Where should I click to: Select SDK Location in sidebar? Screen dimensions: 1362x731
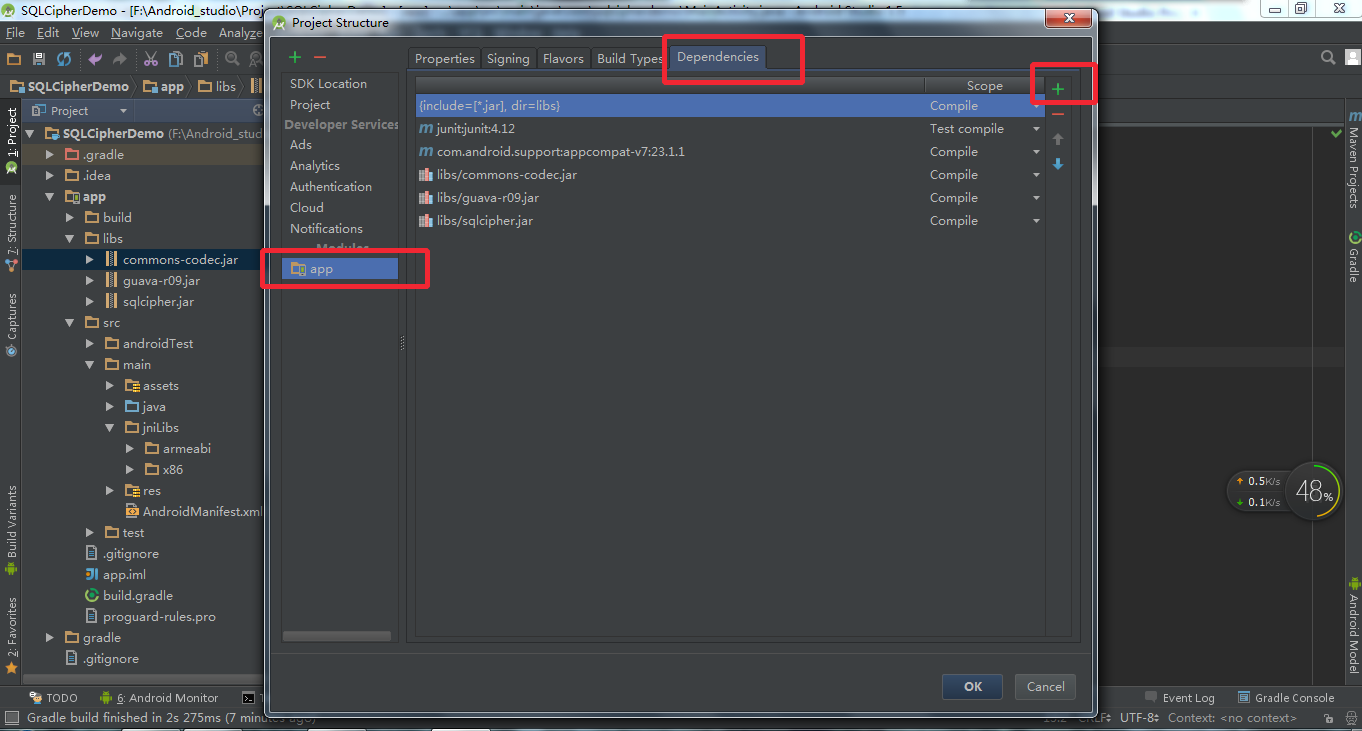[x=328, y=84]
